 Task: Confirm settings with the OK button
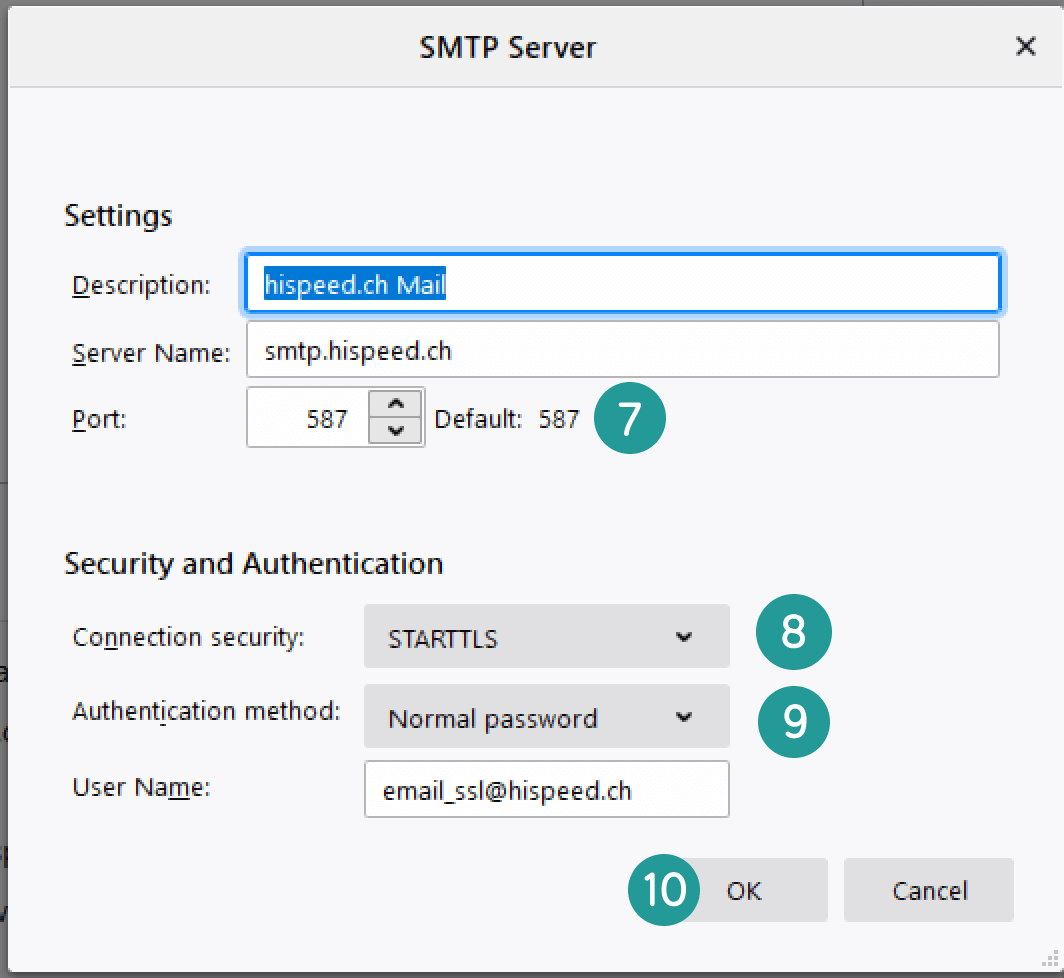click(x=745, y=890)
